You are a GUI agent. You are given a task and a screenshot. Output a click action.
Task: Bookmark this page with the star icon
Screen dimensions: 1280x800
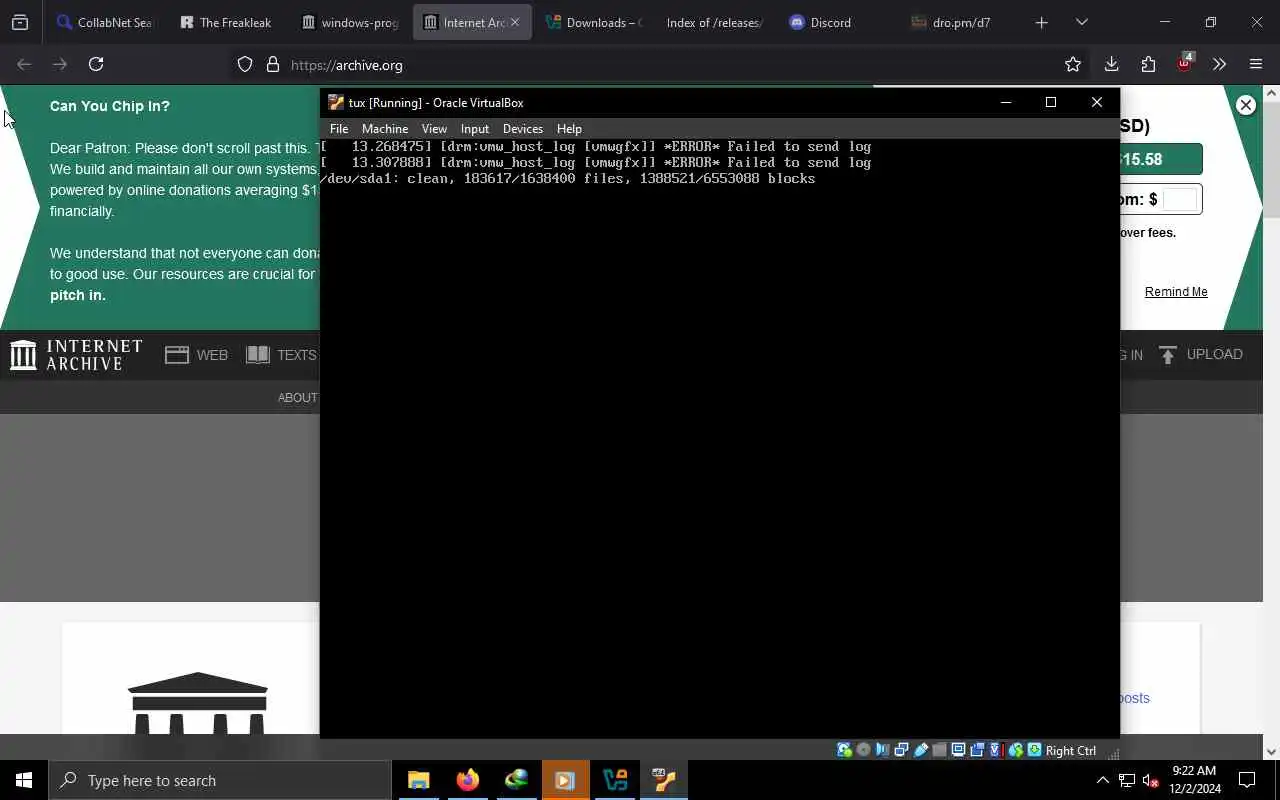coord(1073,64)
